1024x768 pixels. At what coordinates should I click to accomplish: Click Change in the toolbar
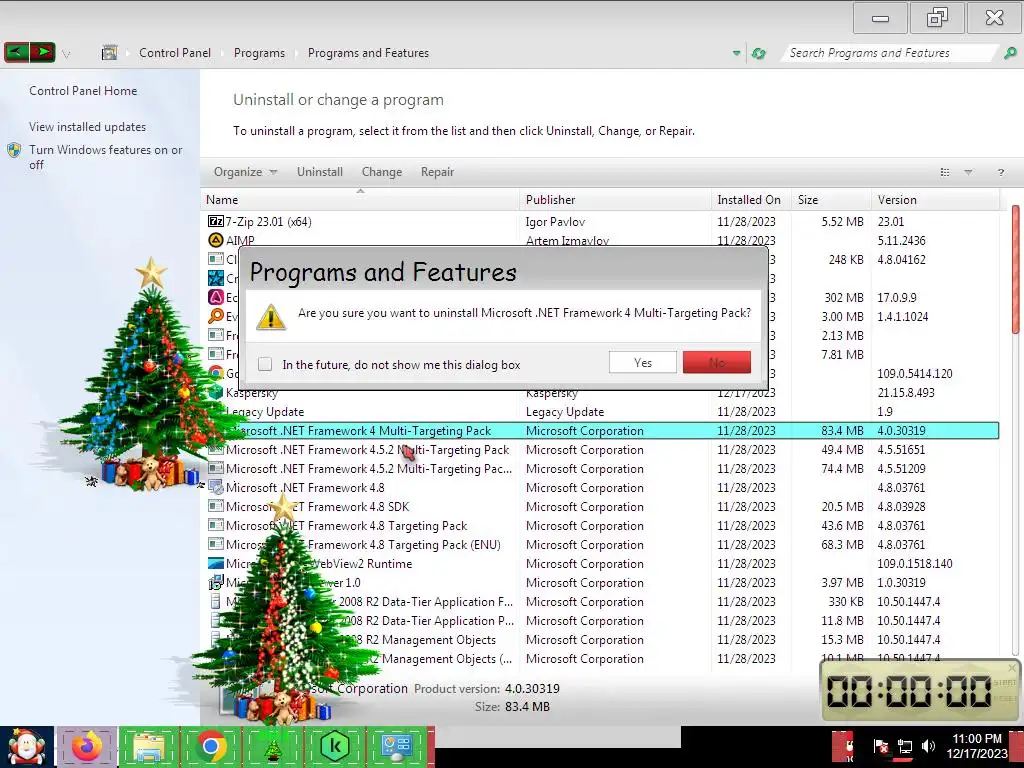point(381,172)
